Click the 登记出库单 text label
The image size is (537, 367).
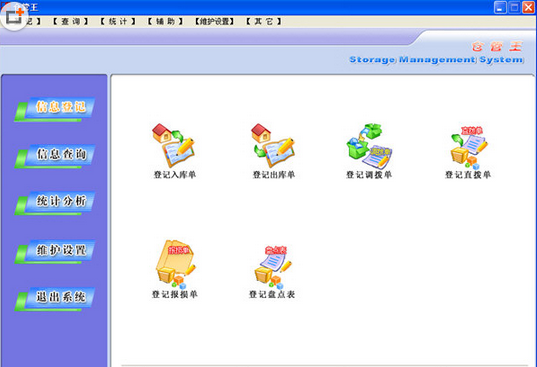(x=274, y=175)
